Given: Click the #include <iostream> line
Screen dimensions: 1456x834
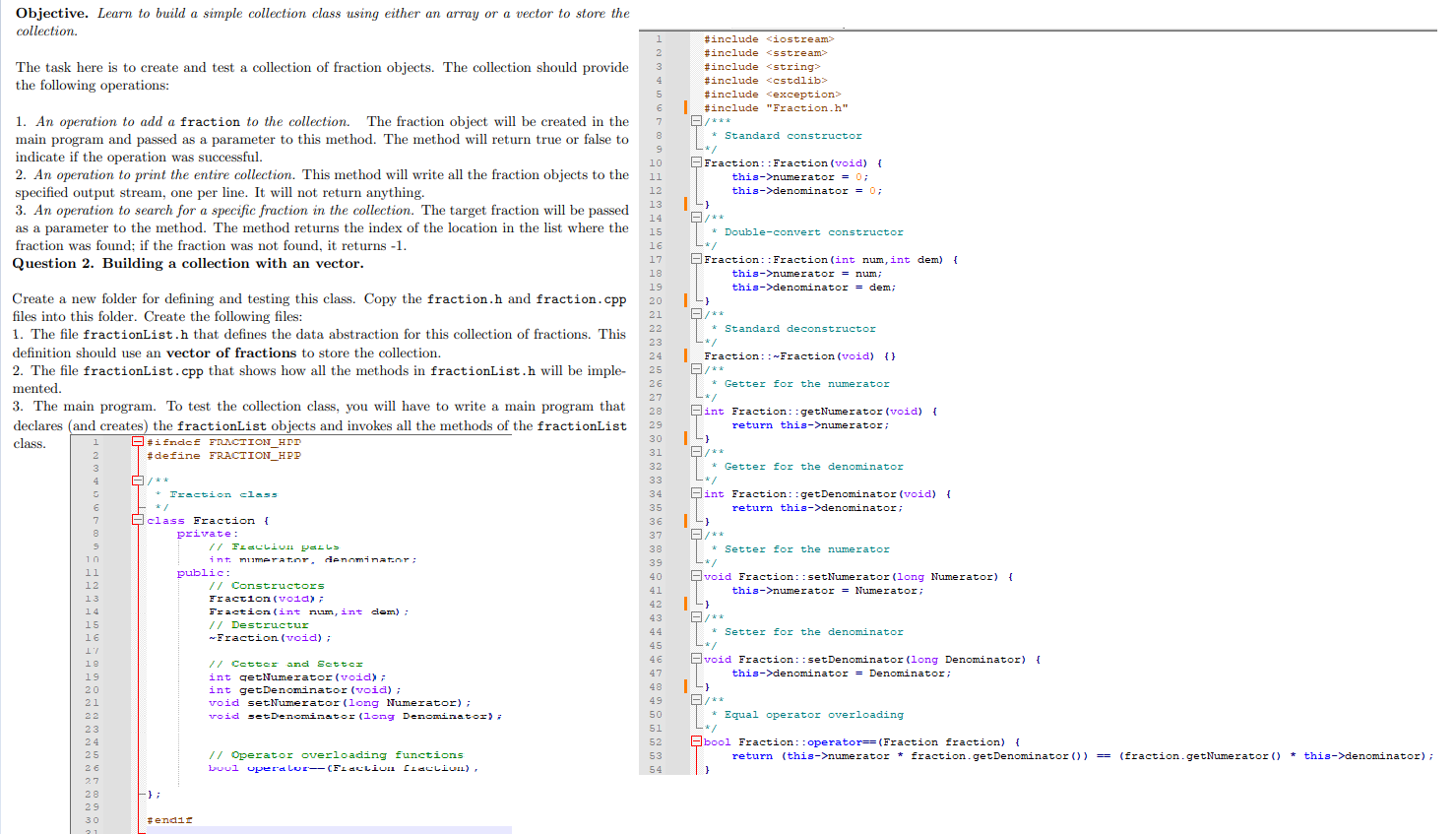Looking at the screenshot, I should click(x=769, y=39).
